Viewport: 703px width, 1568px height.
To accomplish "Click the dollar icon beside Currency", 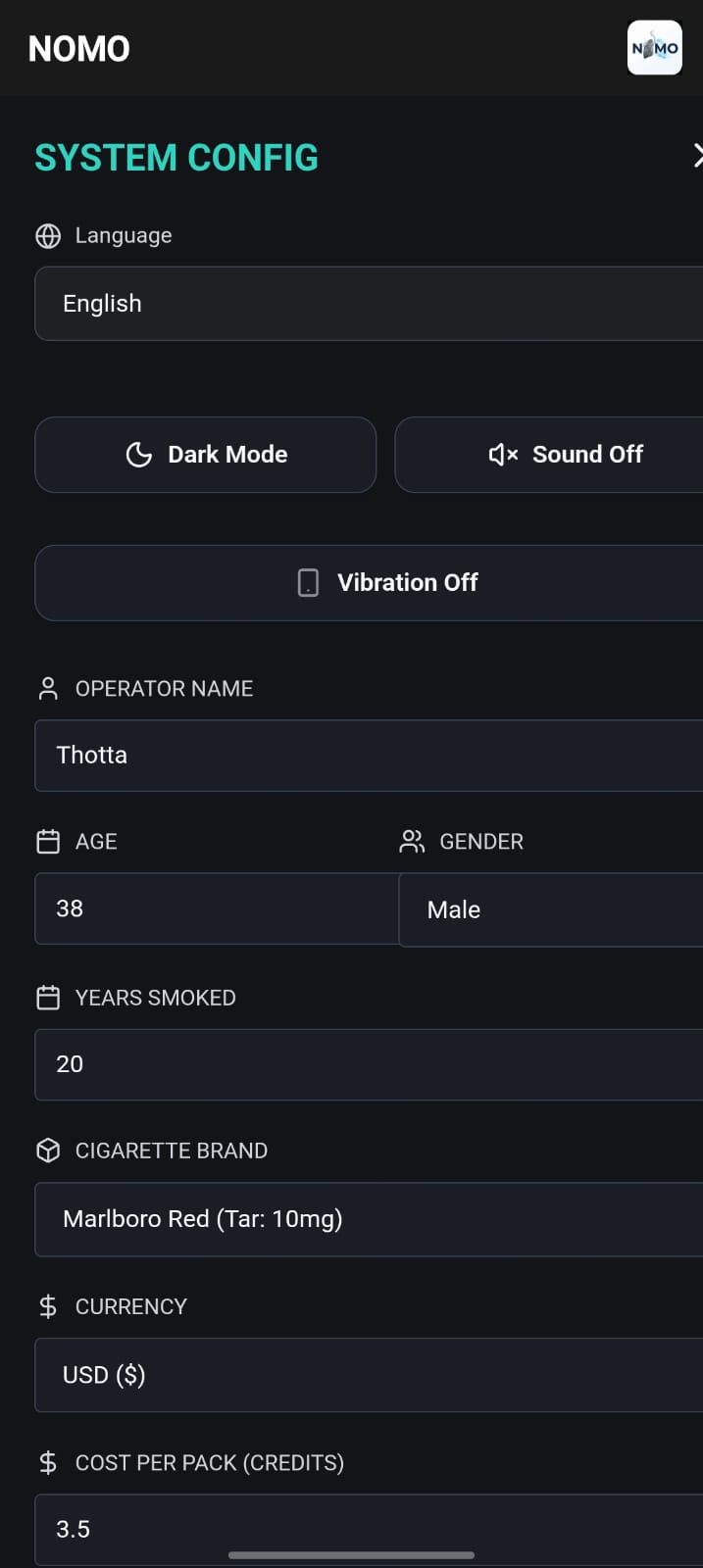I will (x=48, y=1306).
